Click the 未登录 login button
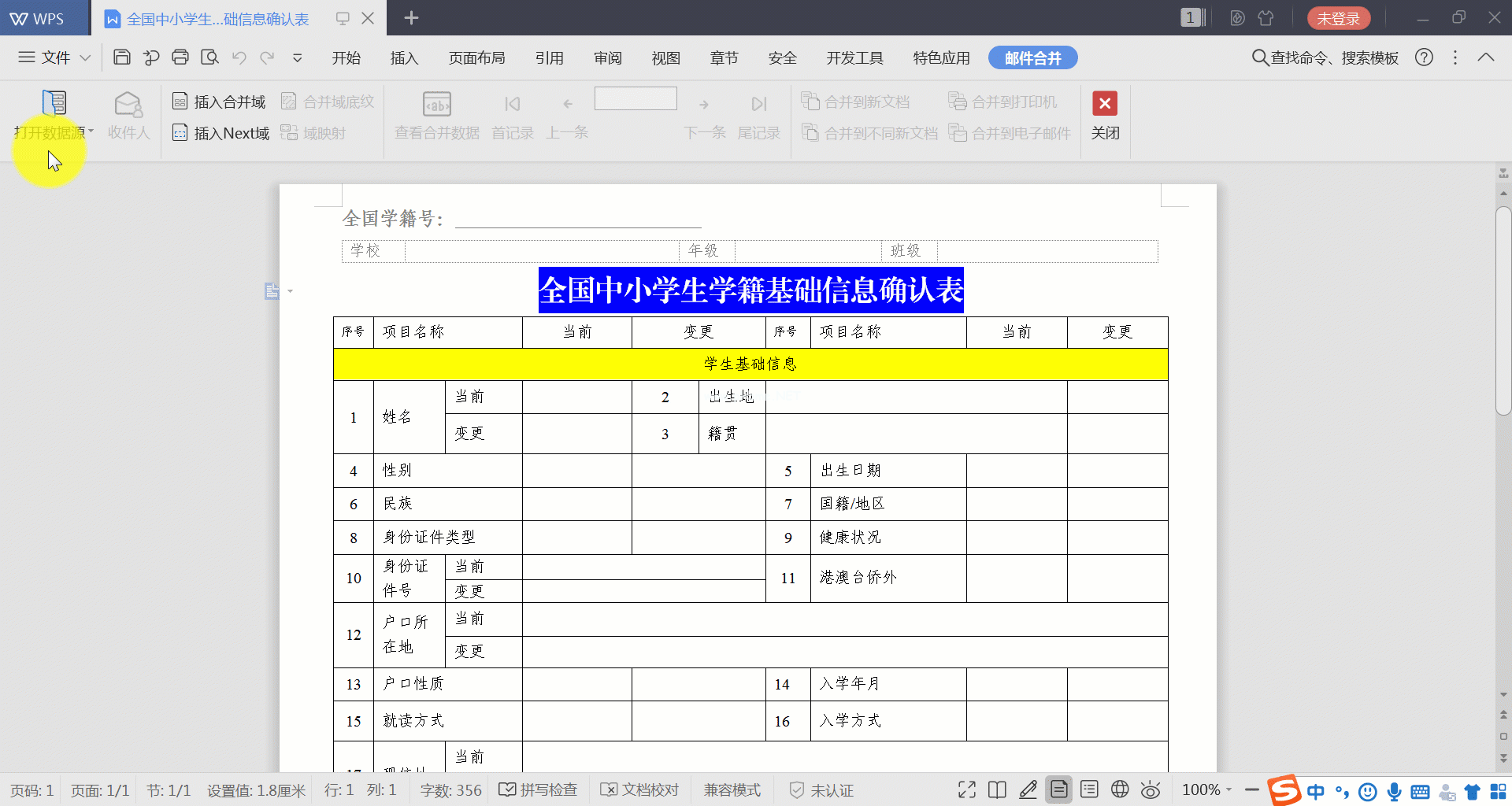Image resolution: width=1512 pixels, height=806 pixels. click(1338, 18)
